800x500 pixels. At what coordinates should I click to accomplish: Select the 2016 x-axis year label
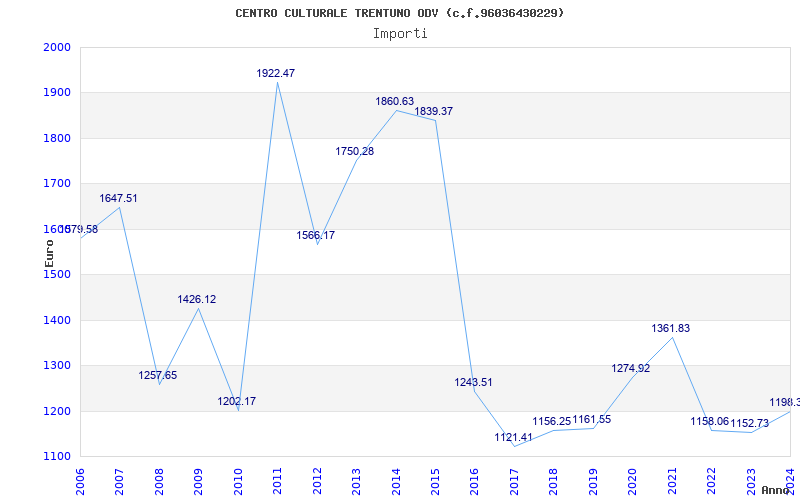tap(474, 482)
